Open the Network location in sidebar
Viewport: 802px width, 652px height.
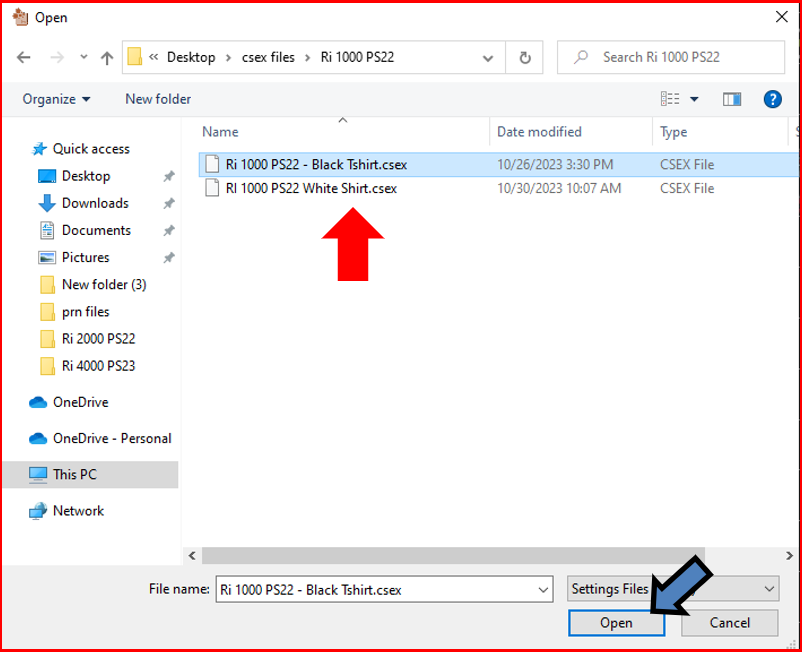point(78,511)
